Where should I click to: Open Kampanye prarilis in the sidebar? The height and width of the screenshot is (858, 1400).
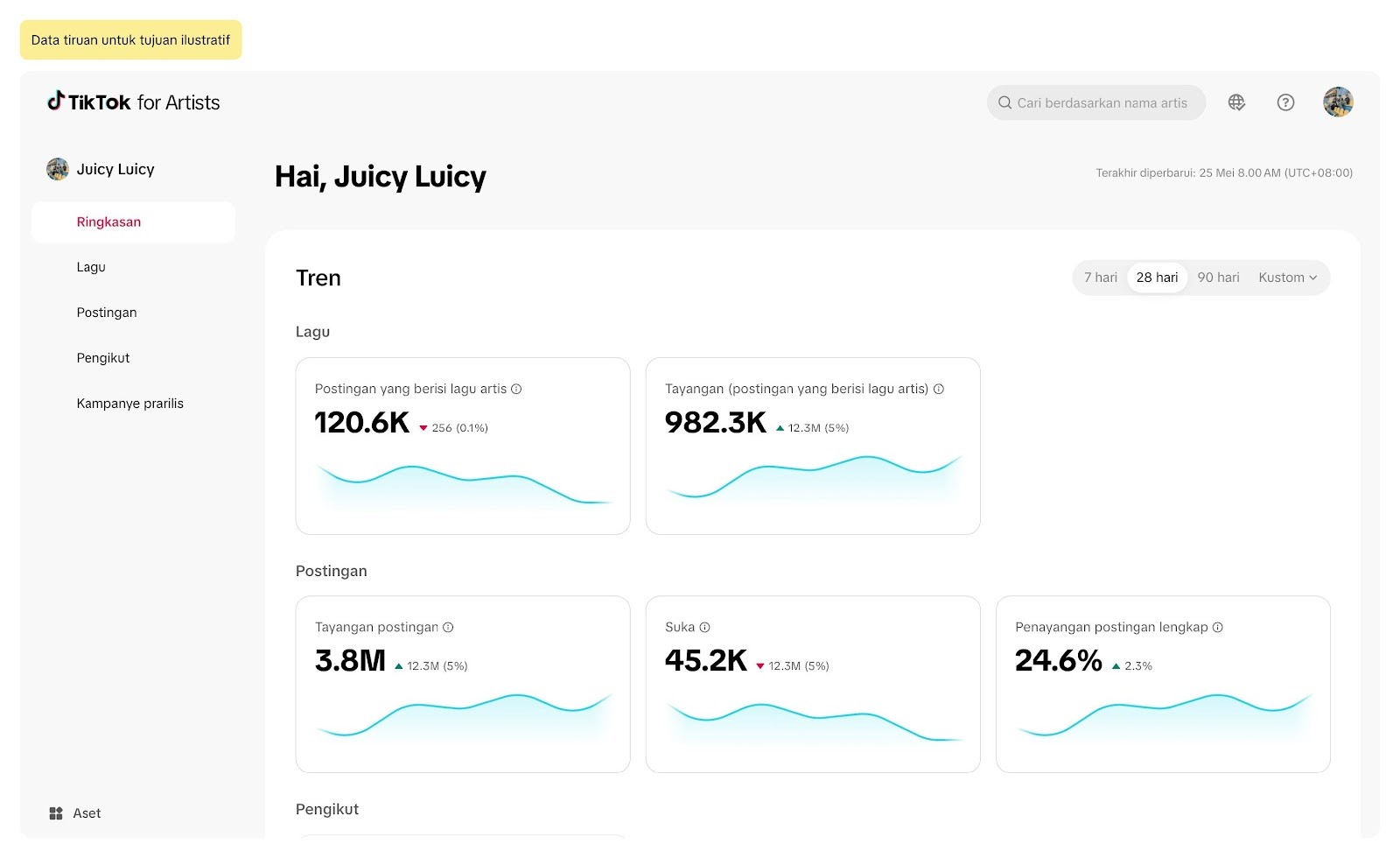coord(129,404)
